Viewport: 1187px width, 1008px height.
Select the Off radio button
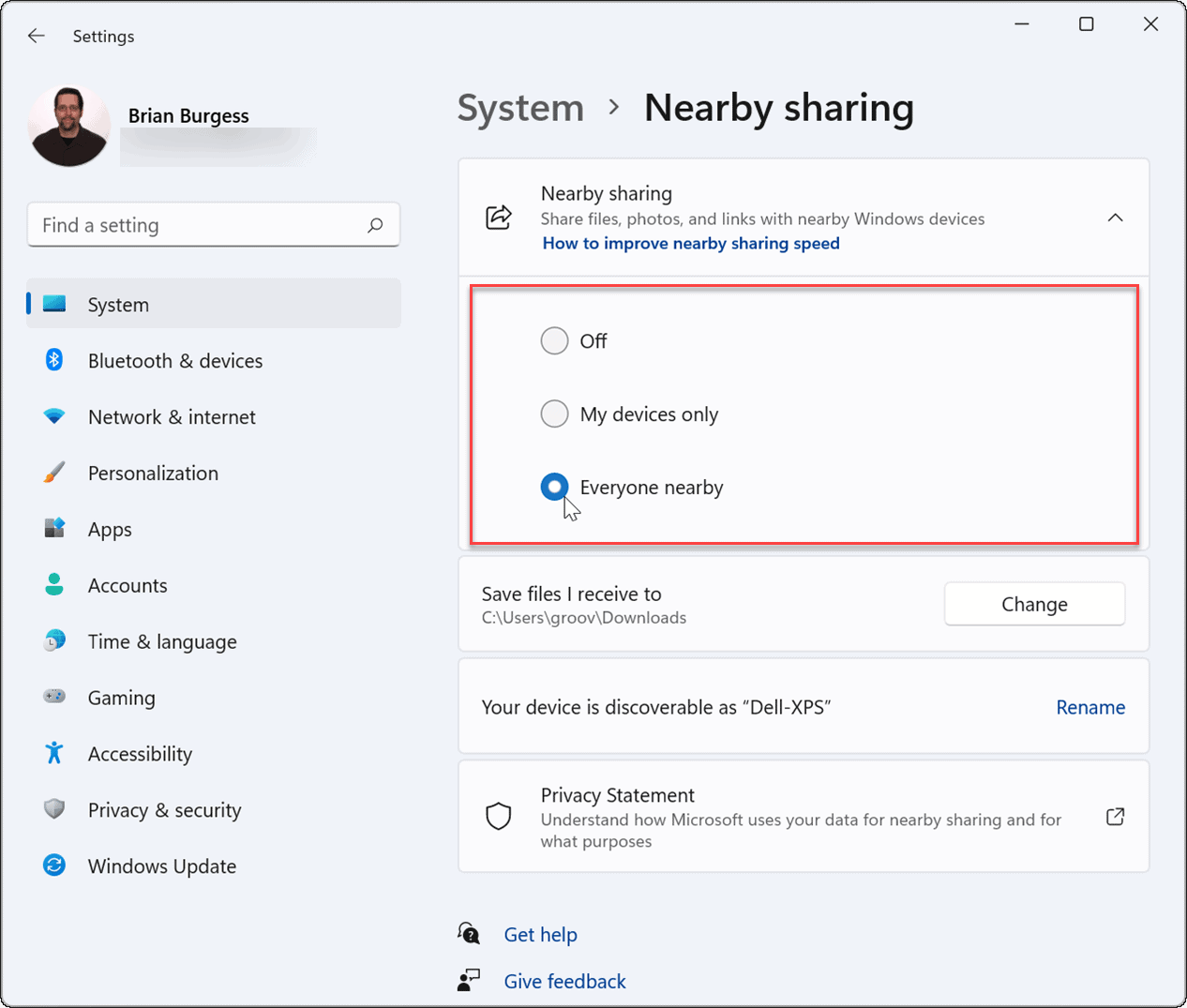(554, 340)
